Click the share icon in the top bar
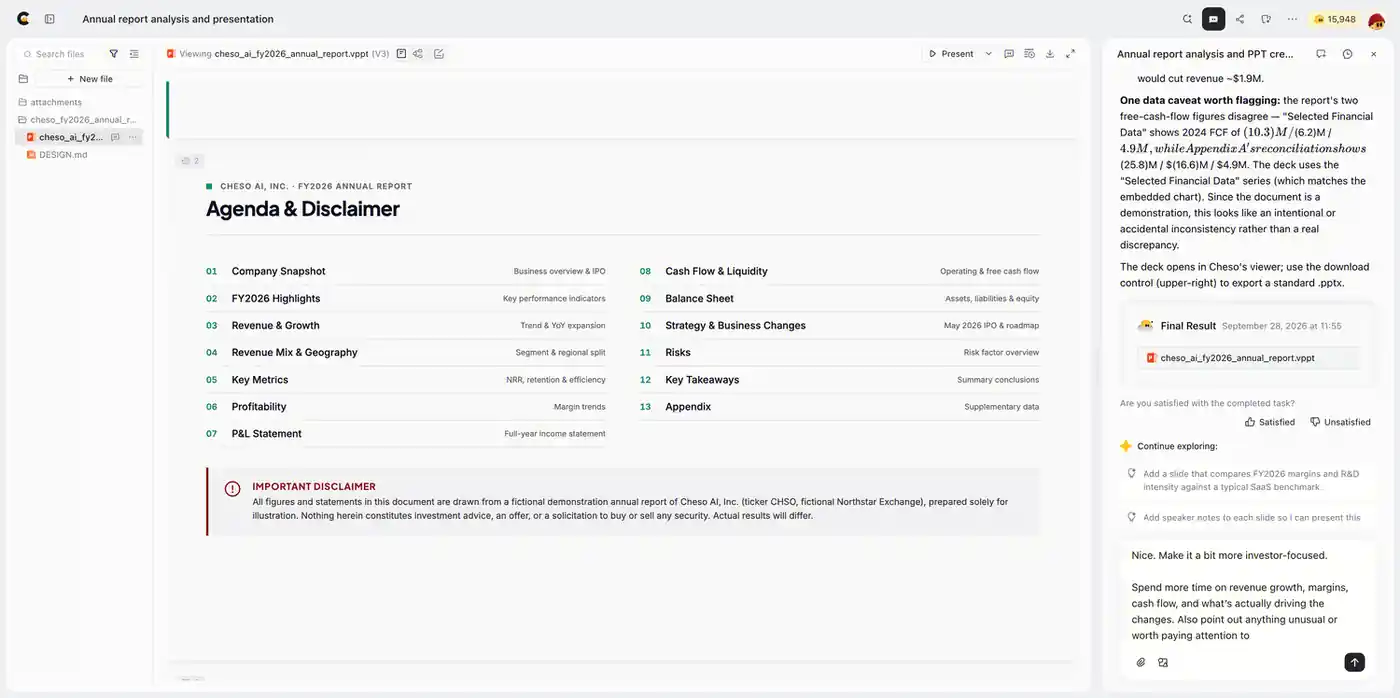This screenshot has width=1400, height=698. [x=1240, y=19]
